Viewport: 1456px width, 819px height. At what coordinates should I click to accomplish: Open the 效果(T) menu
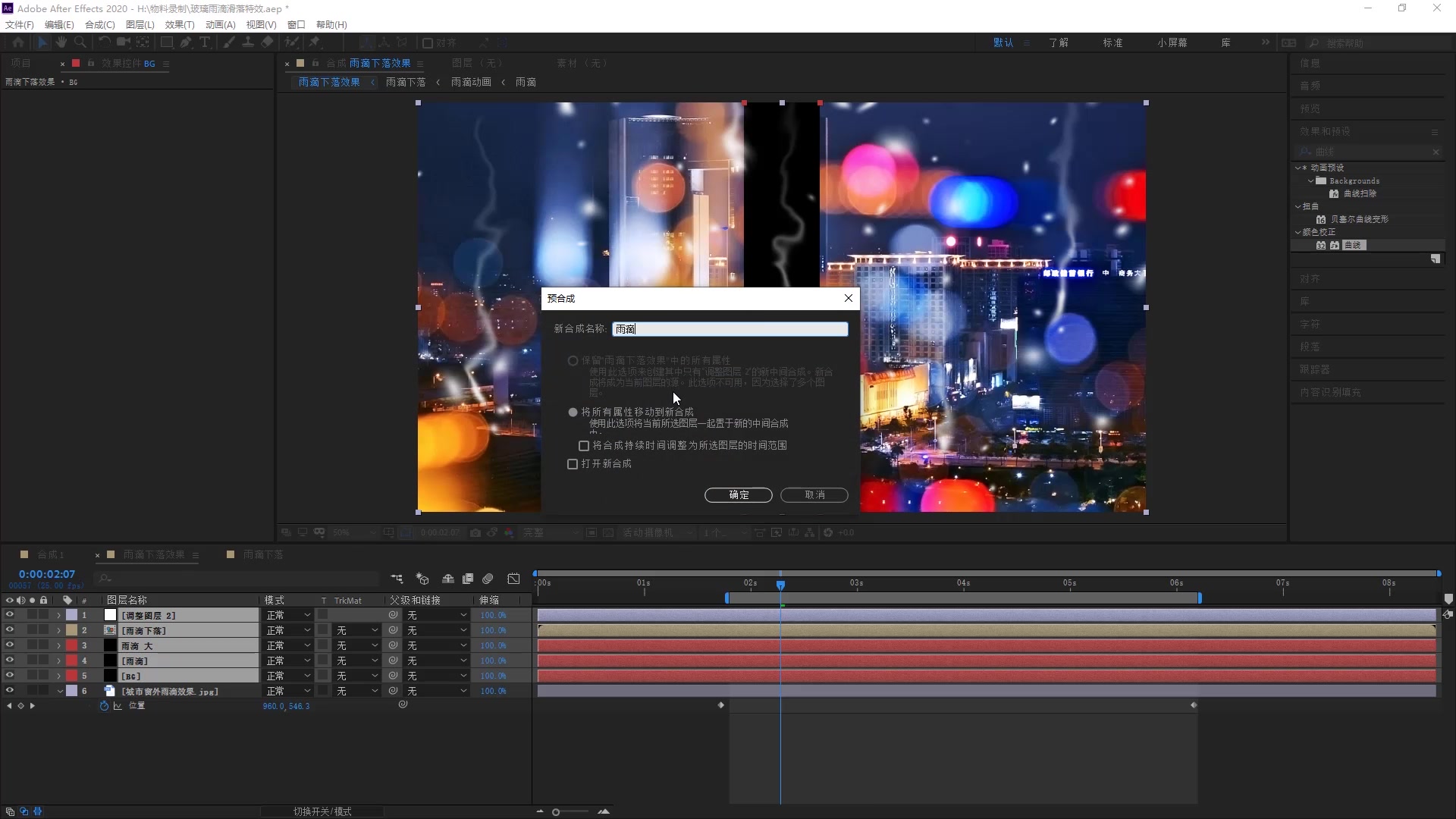(179, 24)
